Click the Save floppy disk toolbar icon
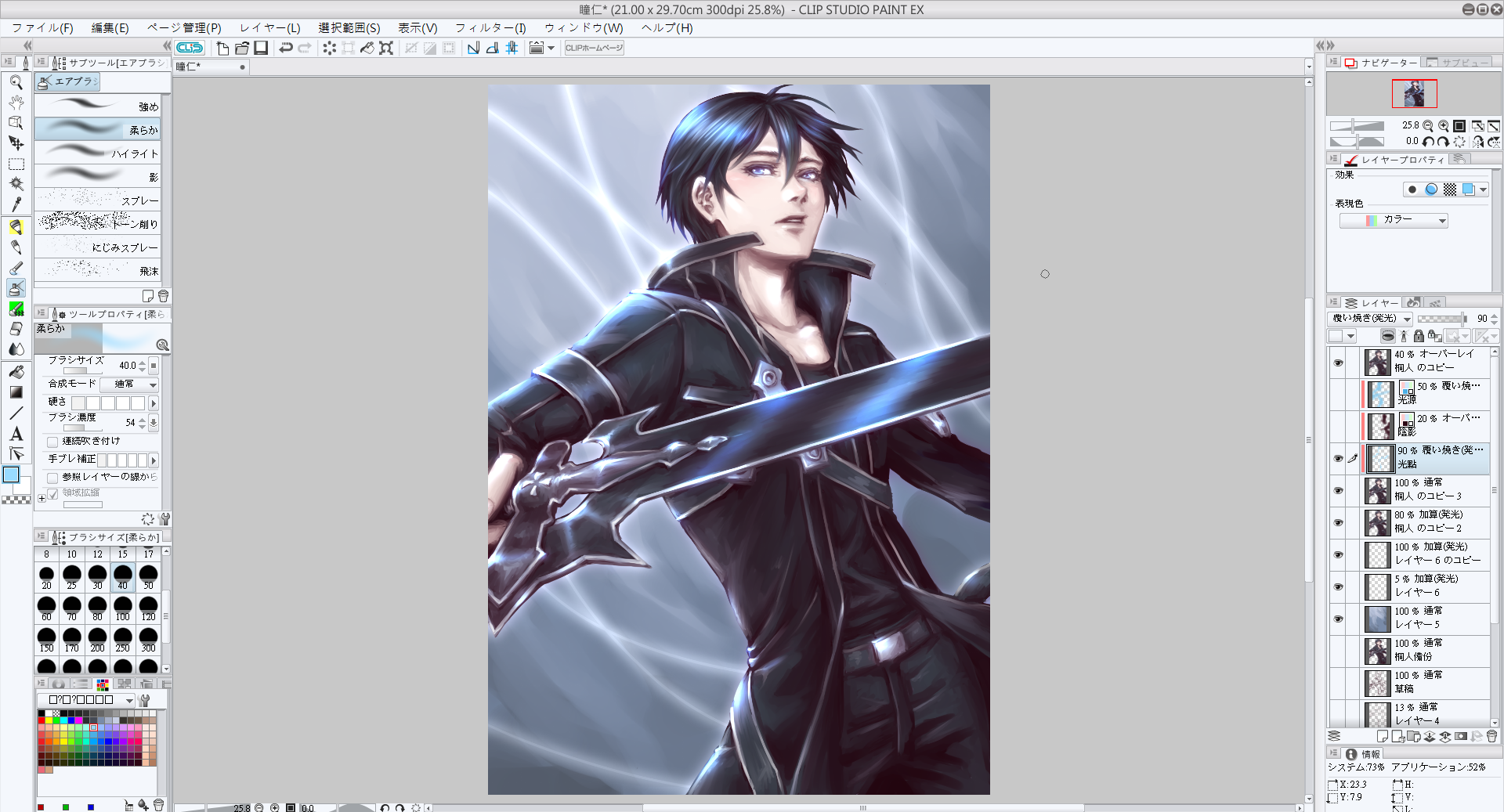 click(x=262, y=48)
